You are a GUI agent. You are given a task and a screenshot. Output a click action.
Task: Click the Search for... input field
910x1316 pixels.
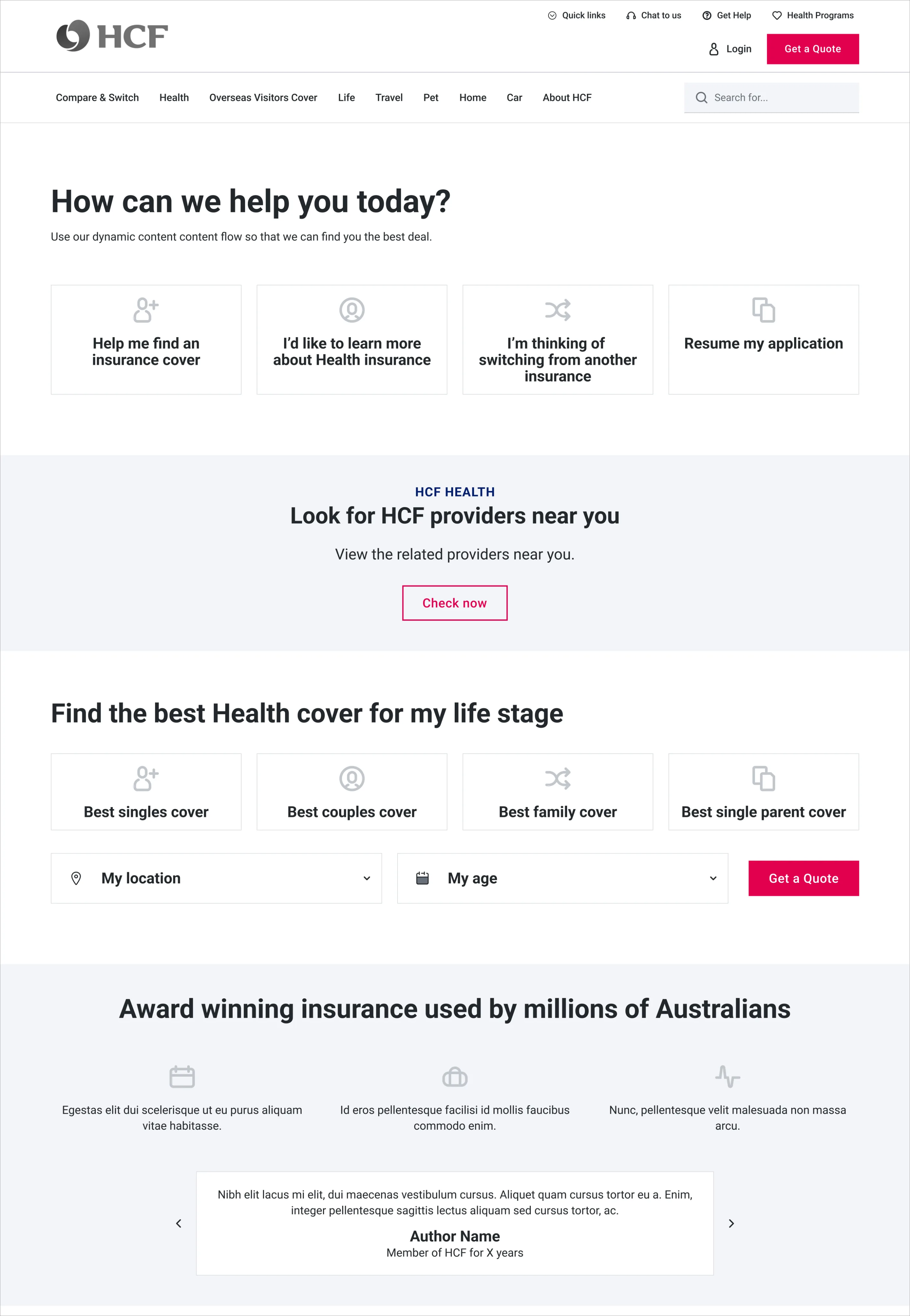click(772, 98)
